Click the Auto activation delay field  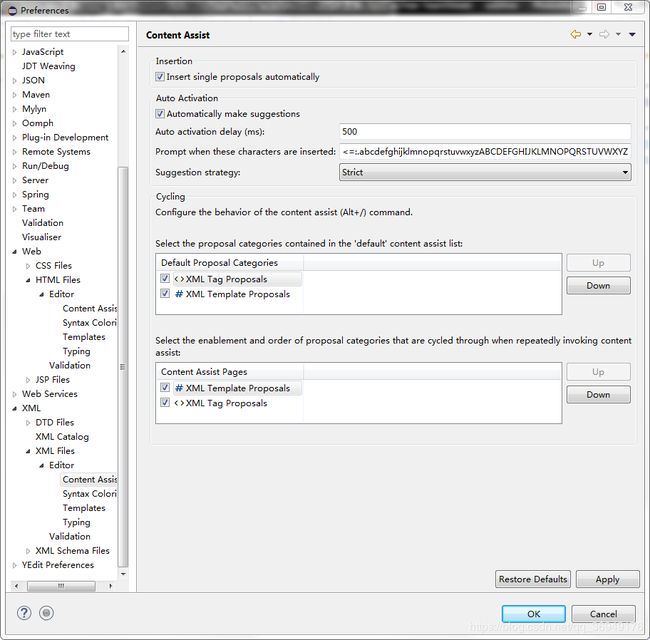coord(485,132)
